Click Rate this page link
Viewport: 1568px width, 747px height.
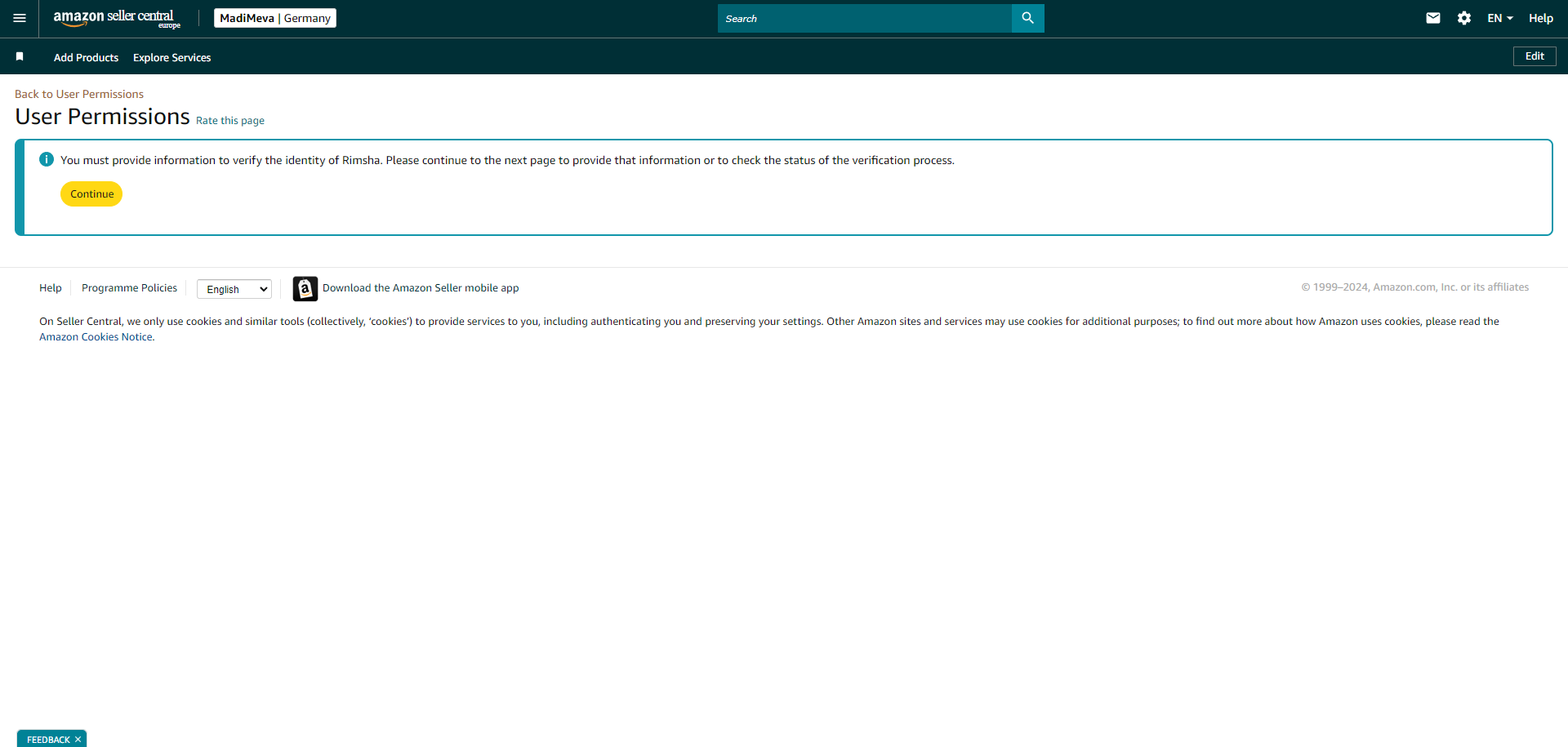pyautogui.click(x=230, y=120)
